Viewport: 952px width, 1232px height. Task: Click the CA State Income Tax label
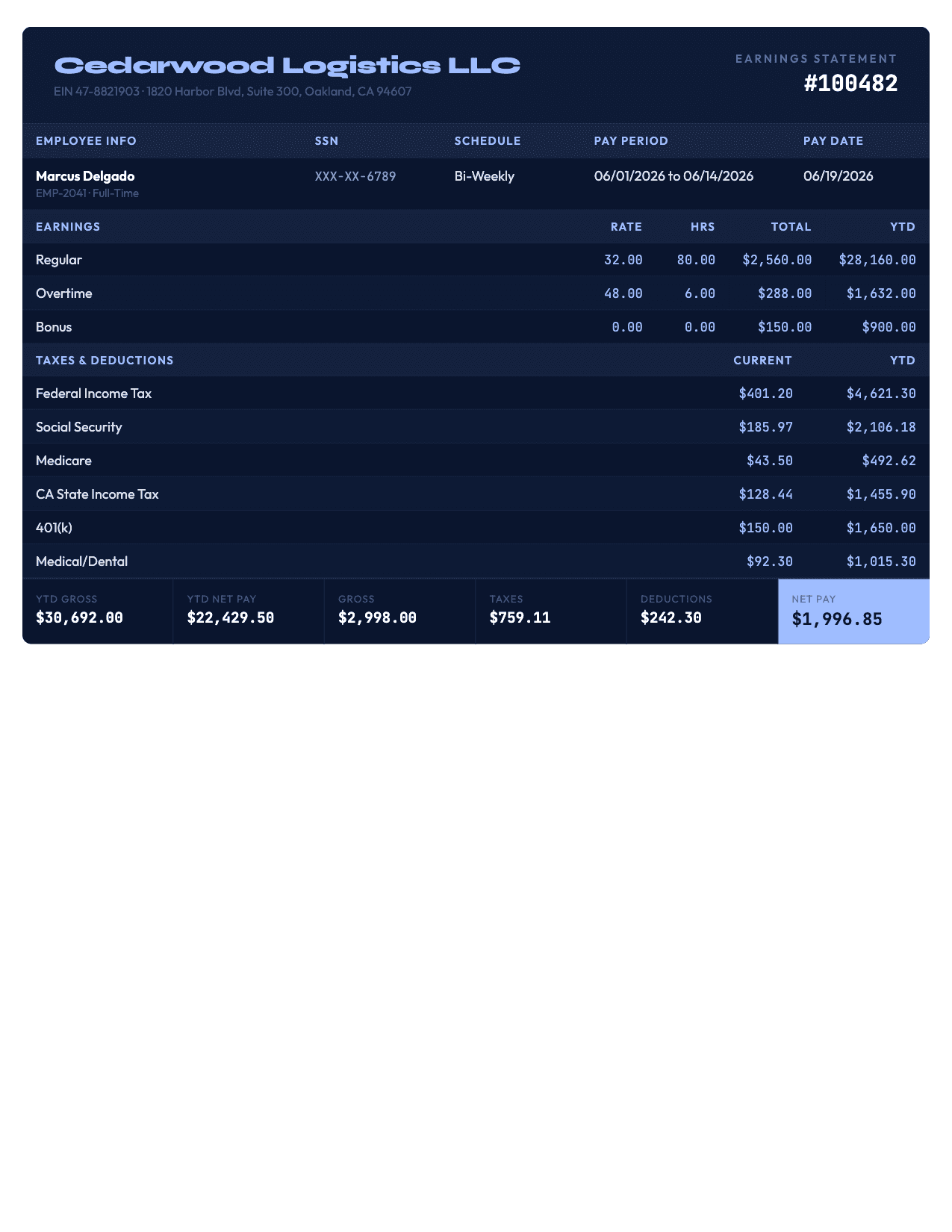click(x=97, y=494)
